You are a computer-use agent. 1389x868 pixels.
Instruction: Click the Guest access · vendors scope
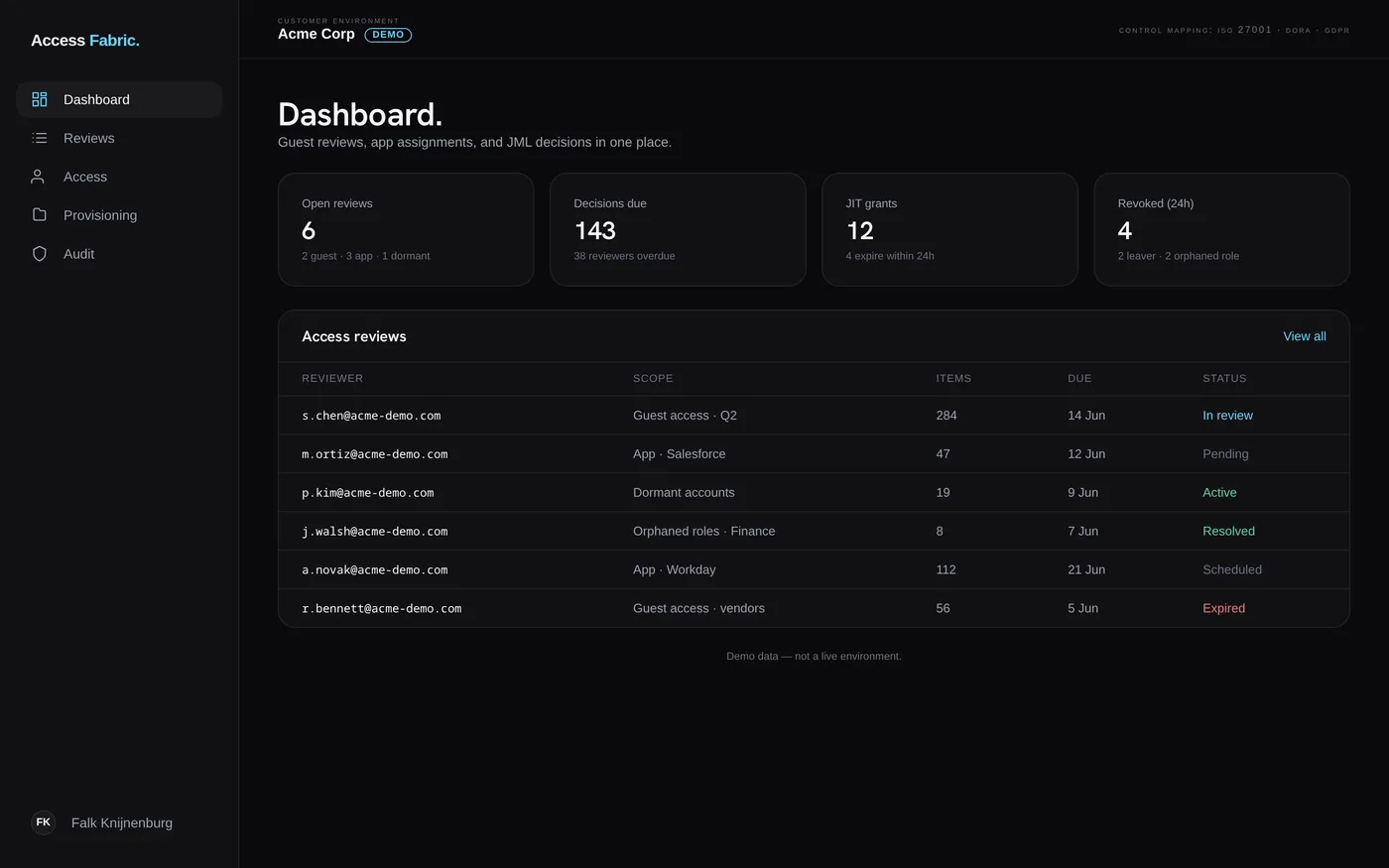click(x=698, y=609)
